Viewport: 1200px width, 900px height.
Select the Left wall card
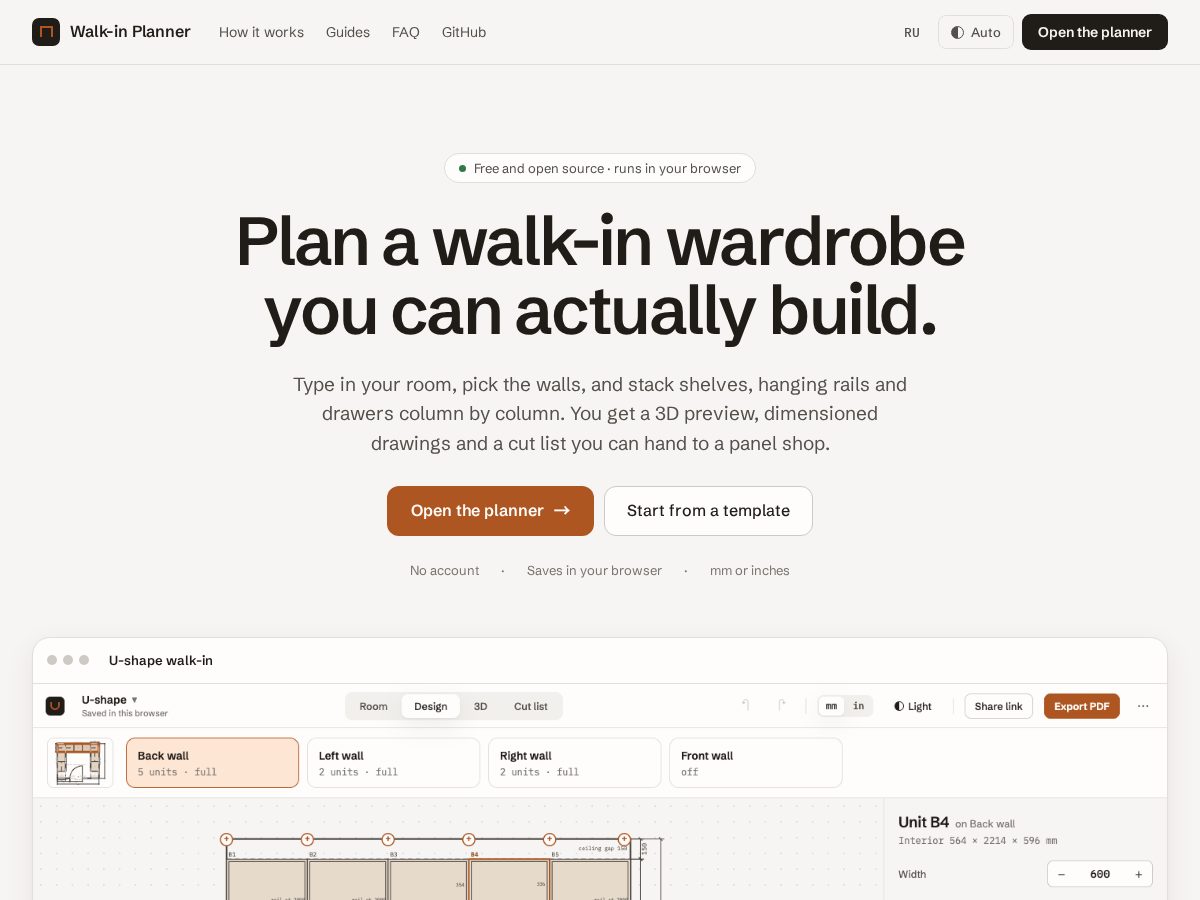393,763
